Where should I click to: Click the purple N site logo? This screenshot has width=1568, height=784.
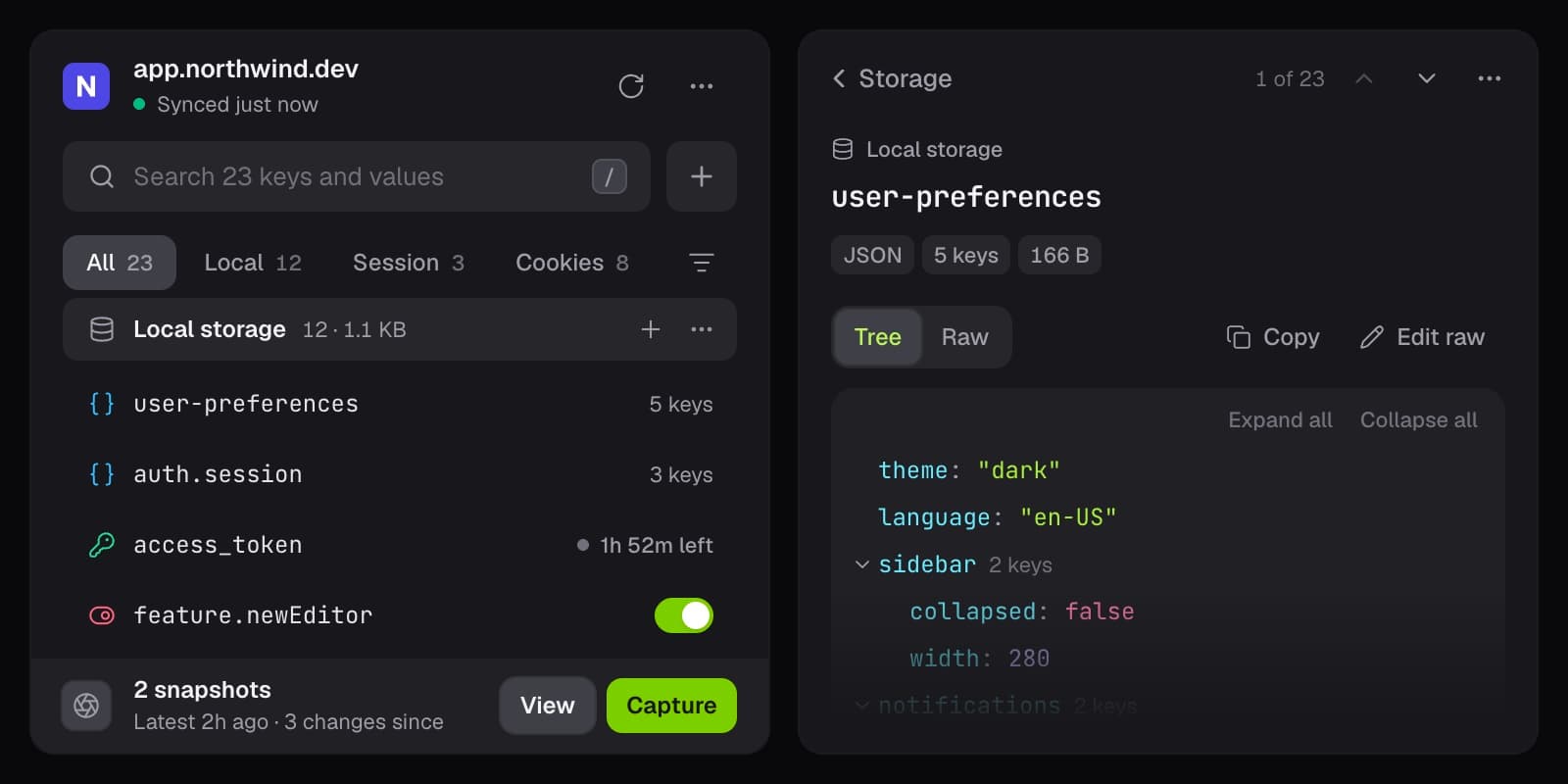tap(86, 86)
